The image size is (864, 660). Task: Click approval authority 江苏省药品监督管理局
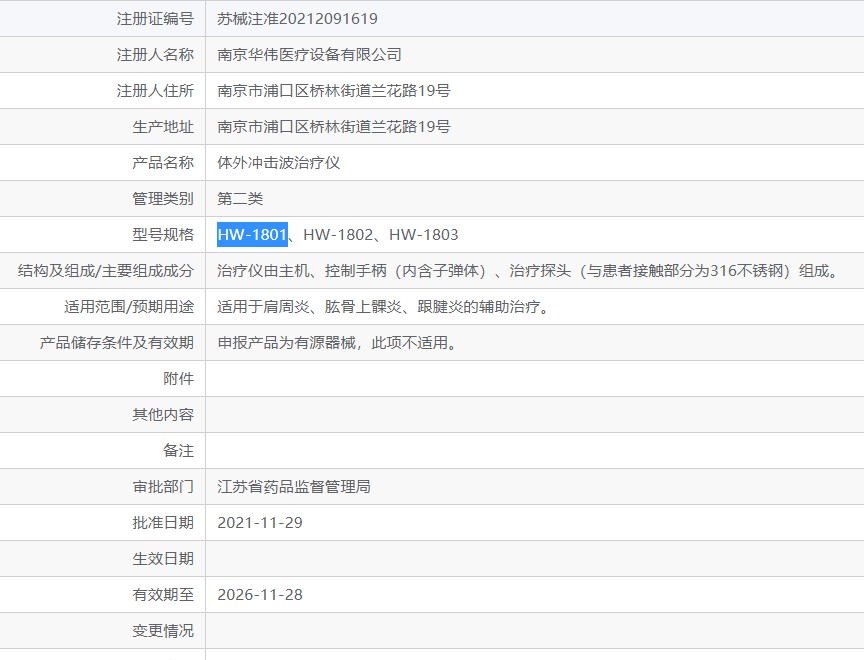[294, 486]
